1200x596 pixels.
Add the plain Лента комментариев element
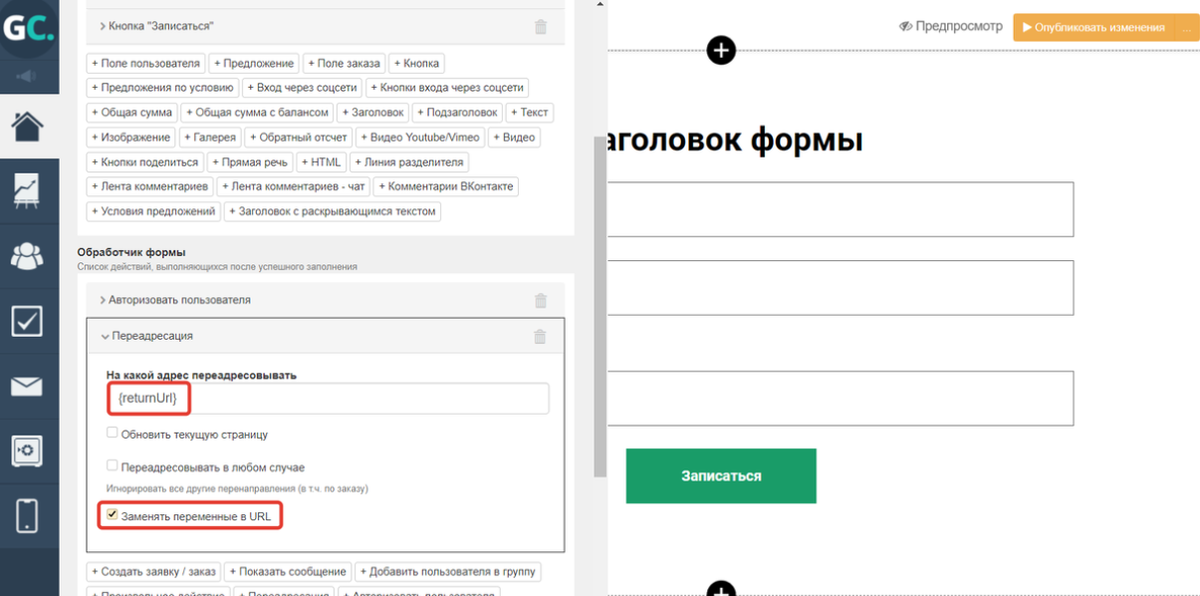point(151,187)
